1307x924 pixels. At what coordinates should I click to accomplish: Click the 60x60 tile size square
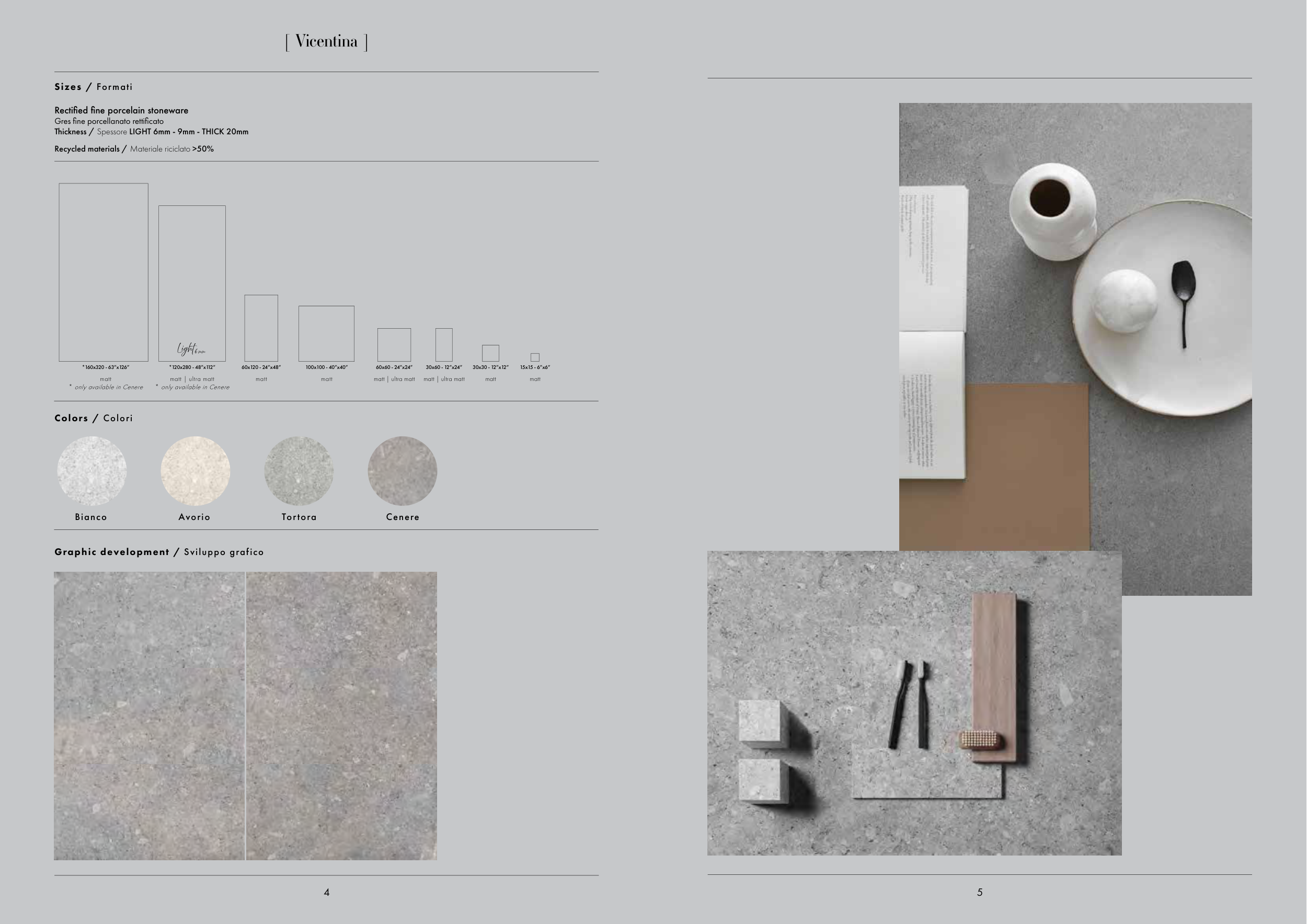pos(394,344)
